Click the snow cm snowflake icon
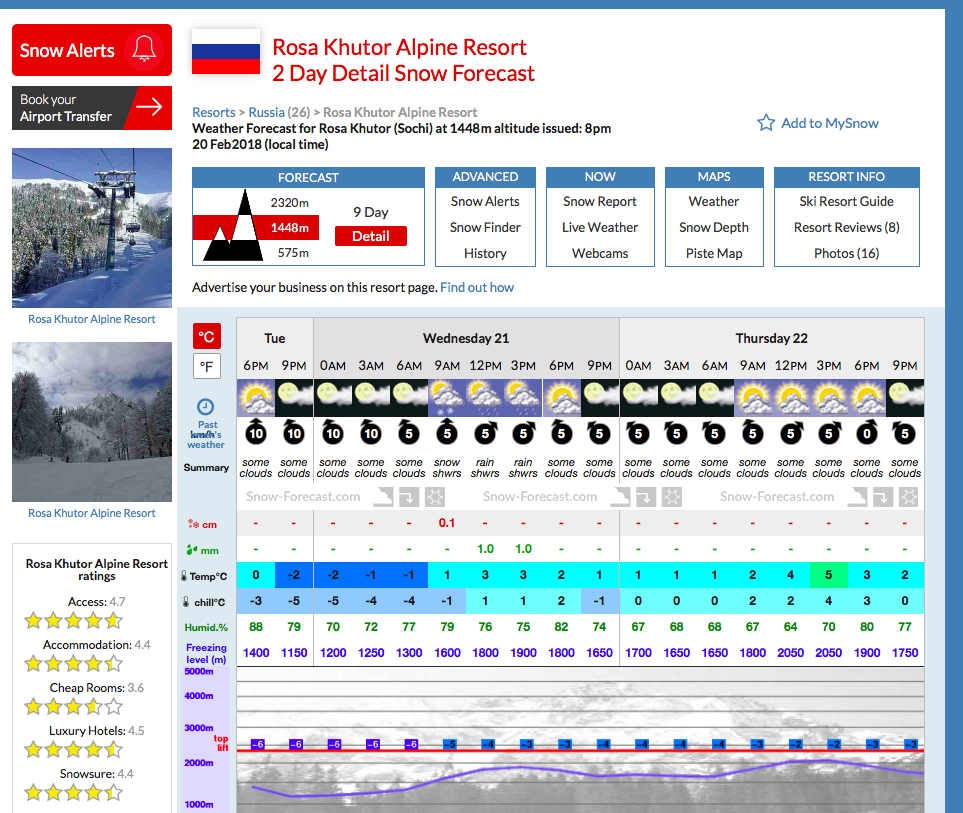This screenshot has width=963, height=813. (193, 524)
